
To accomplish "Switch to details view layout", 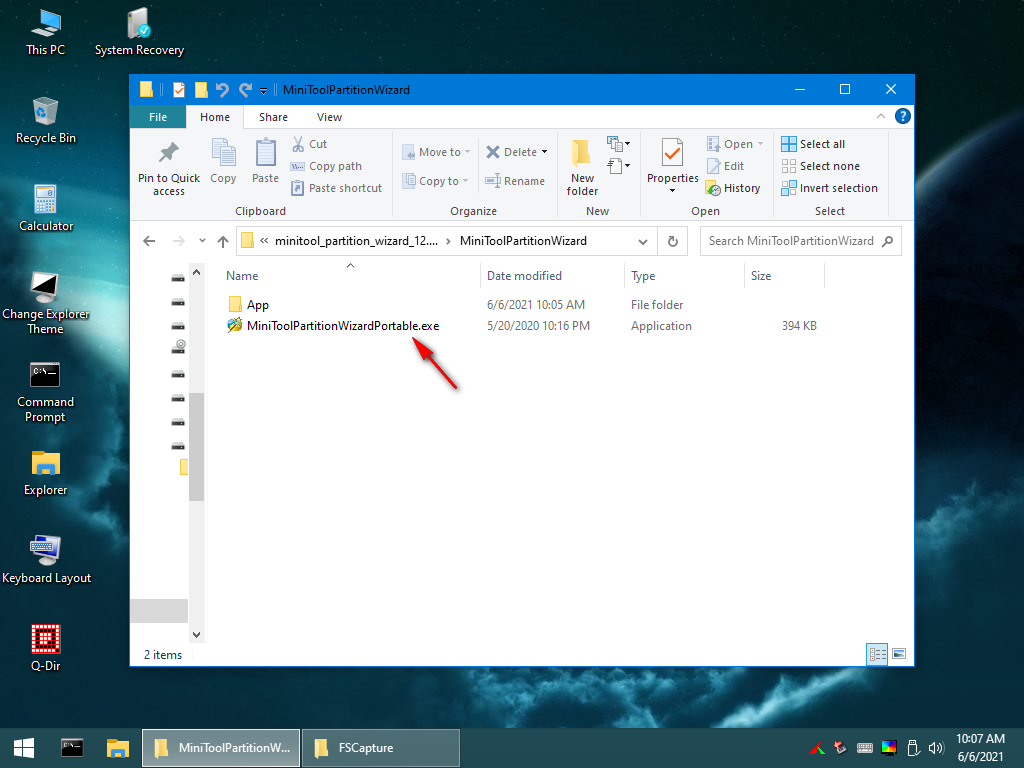I will click(x=877, y=654).
